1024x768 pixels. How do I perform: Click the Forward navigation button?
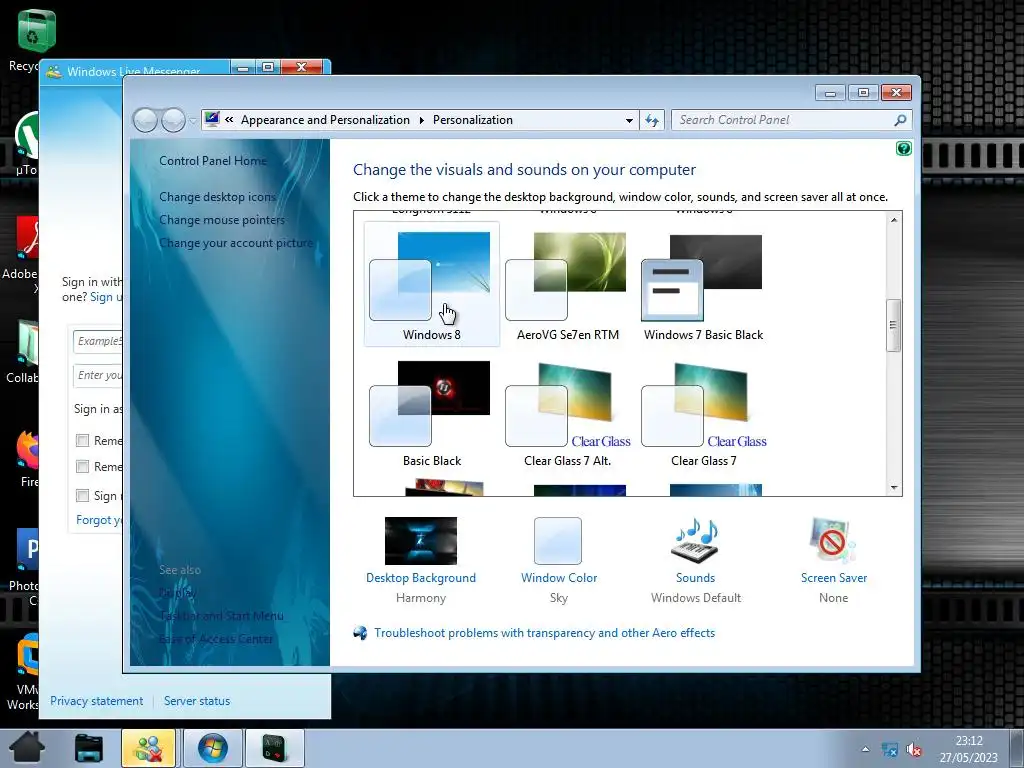pyautogui.click(x=173, y=120)
